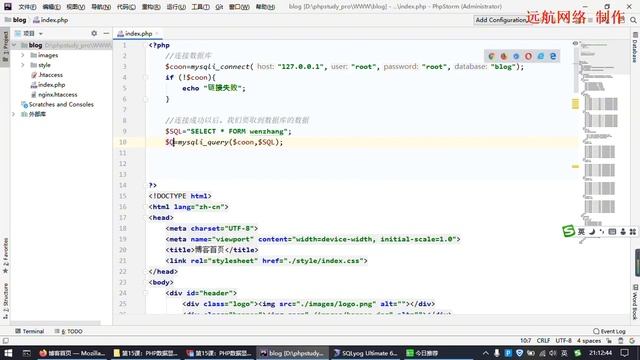This screenshot has width=640, height=360.
Task: Expand the external libraries node below Scratches
Action: click(x=13, y=114)
